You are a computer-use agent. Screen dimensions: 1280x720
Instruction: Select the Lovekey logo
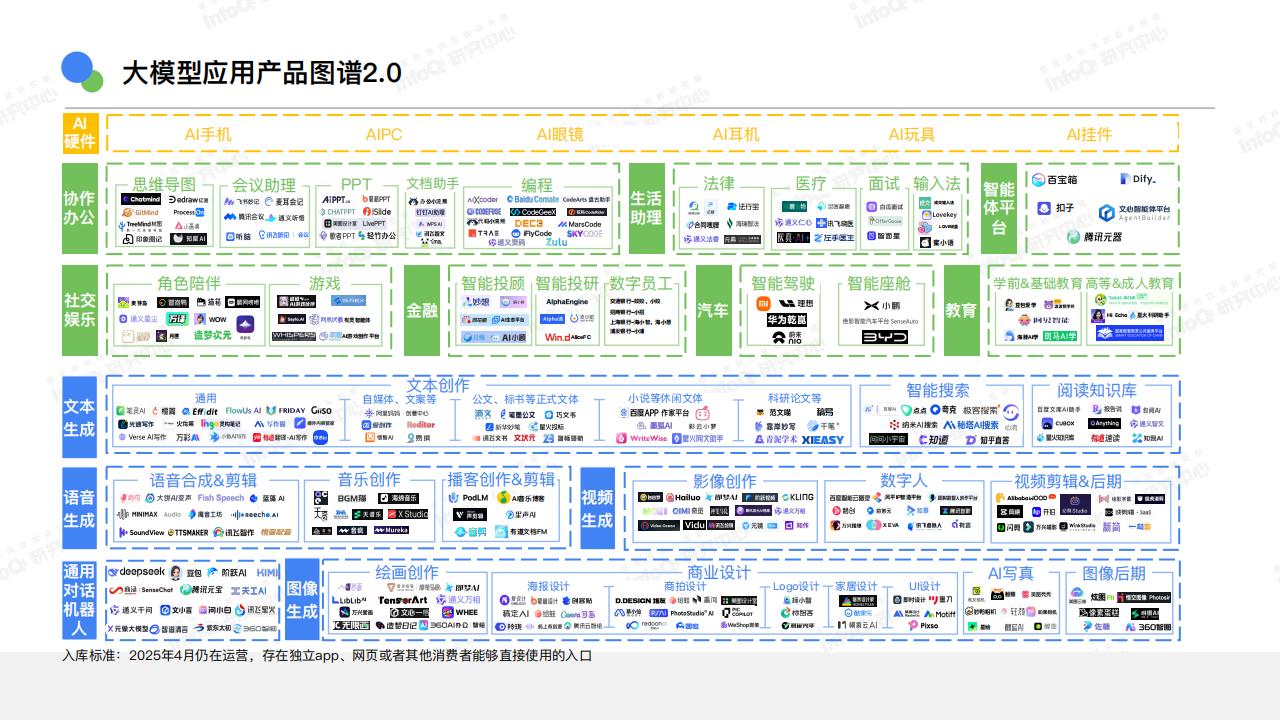[x=939, y=215]
